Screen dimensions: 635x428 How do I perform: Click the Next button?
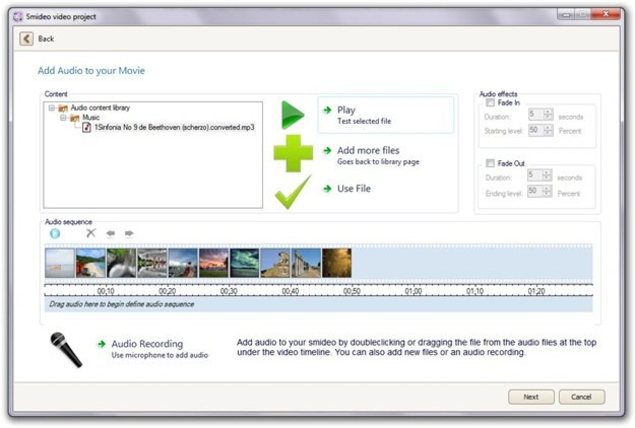[x=531, y=397]
